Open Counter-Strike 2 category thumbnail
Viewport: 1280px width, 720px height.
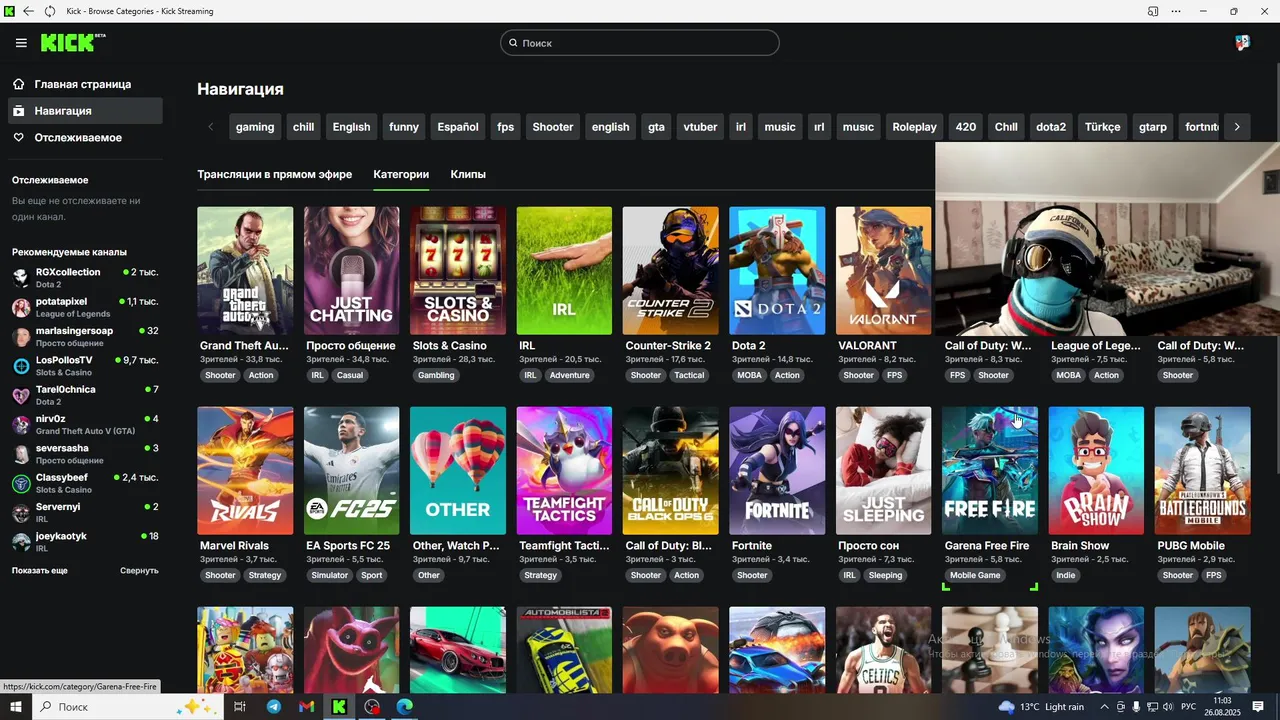671,271
